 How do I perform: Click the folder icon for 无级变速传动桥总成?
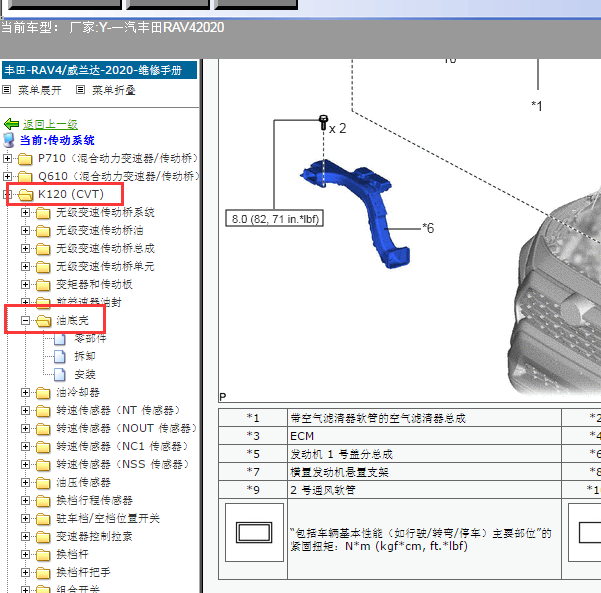coord(43,249)
